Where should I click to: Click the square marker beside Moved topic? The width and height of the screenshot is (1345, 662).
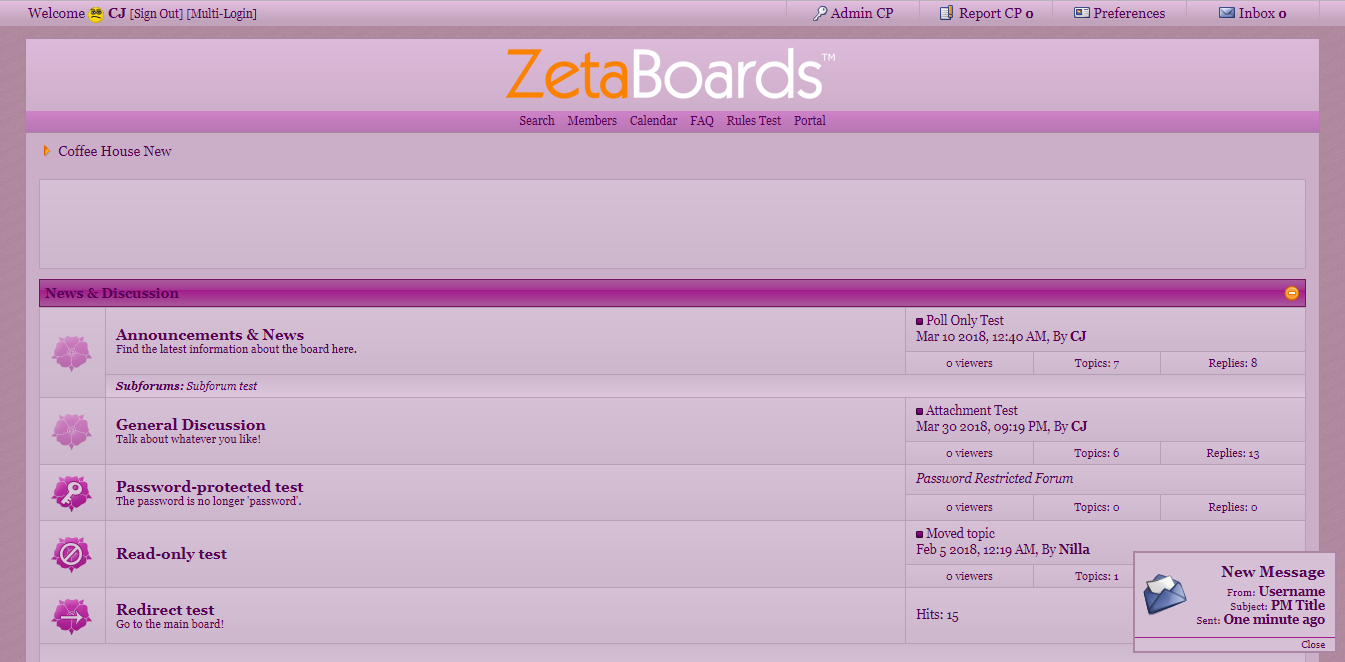coord(920,535)
